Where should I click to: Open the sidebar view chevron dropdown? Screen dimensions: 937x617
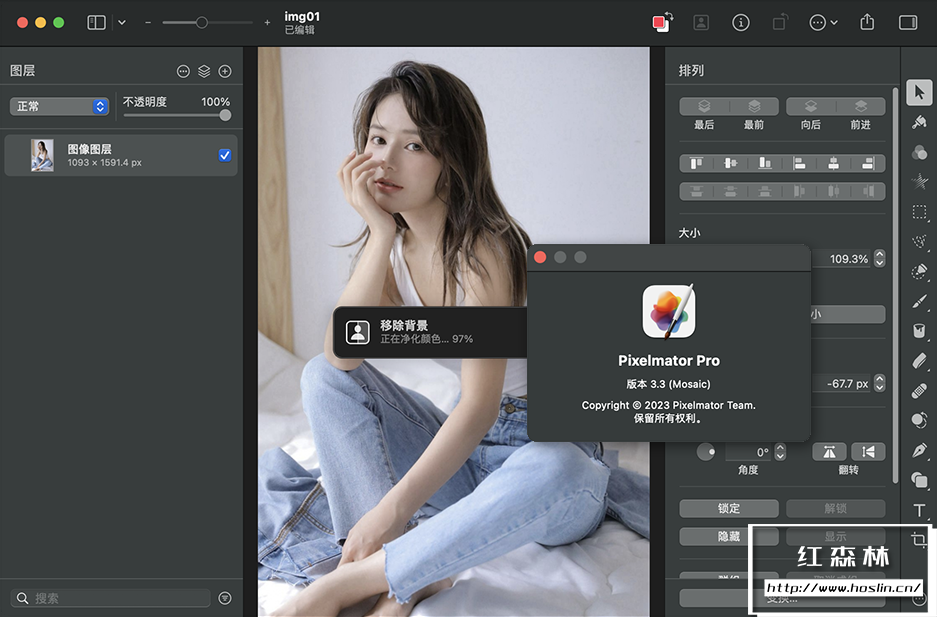click(122, 22)
